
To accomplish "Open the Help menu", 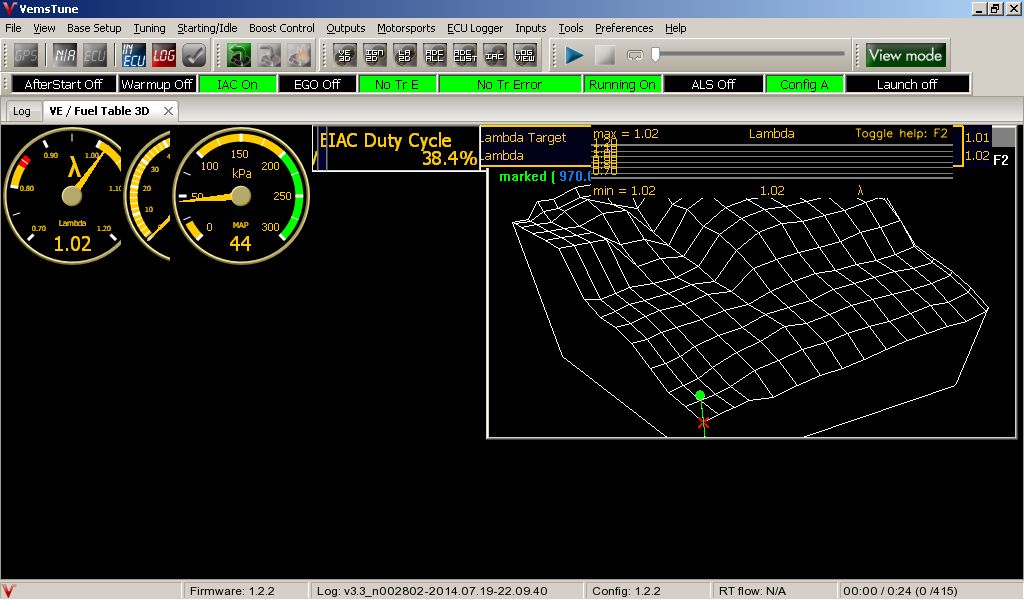I will 675,28.
